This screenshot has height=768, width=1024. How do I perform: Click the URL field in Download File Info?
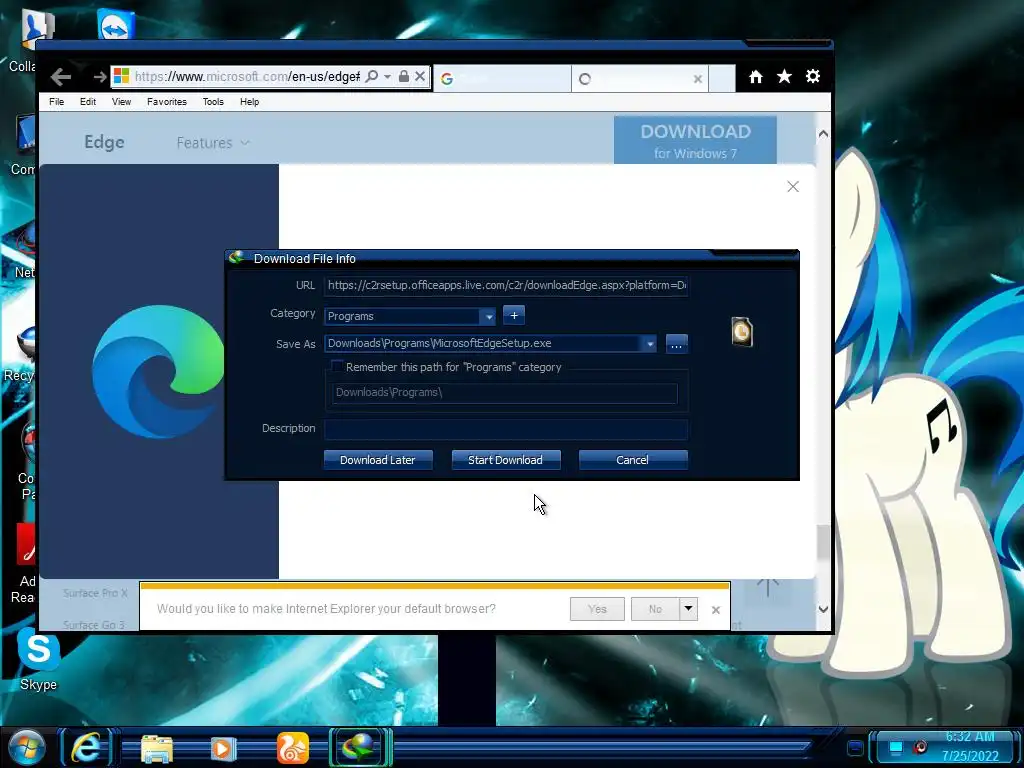(506, 285)
